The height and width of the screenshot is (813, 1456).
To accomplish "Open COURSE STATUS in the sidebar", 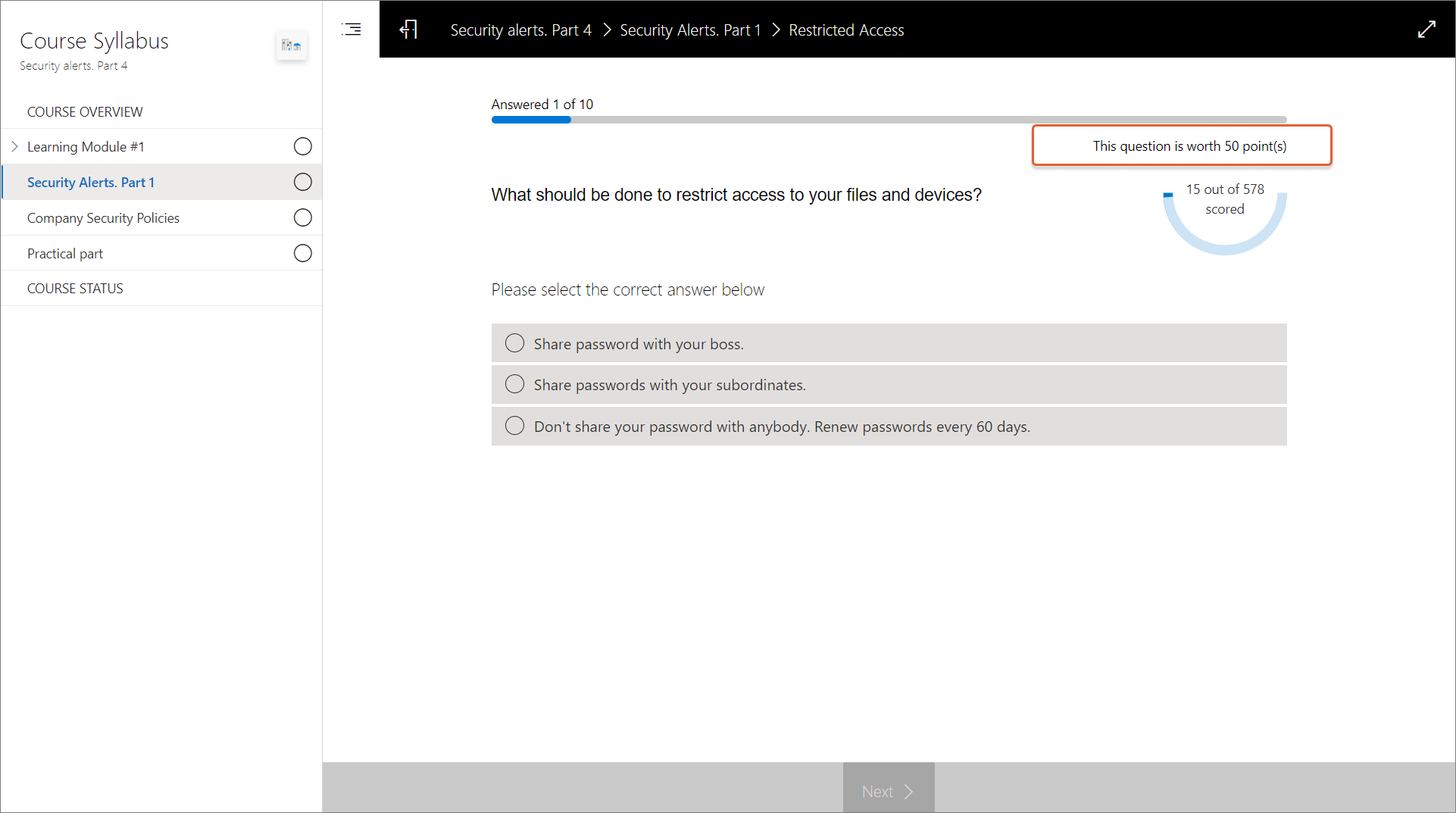I will click(75, 289).
